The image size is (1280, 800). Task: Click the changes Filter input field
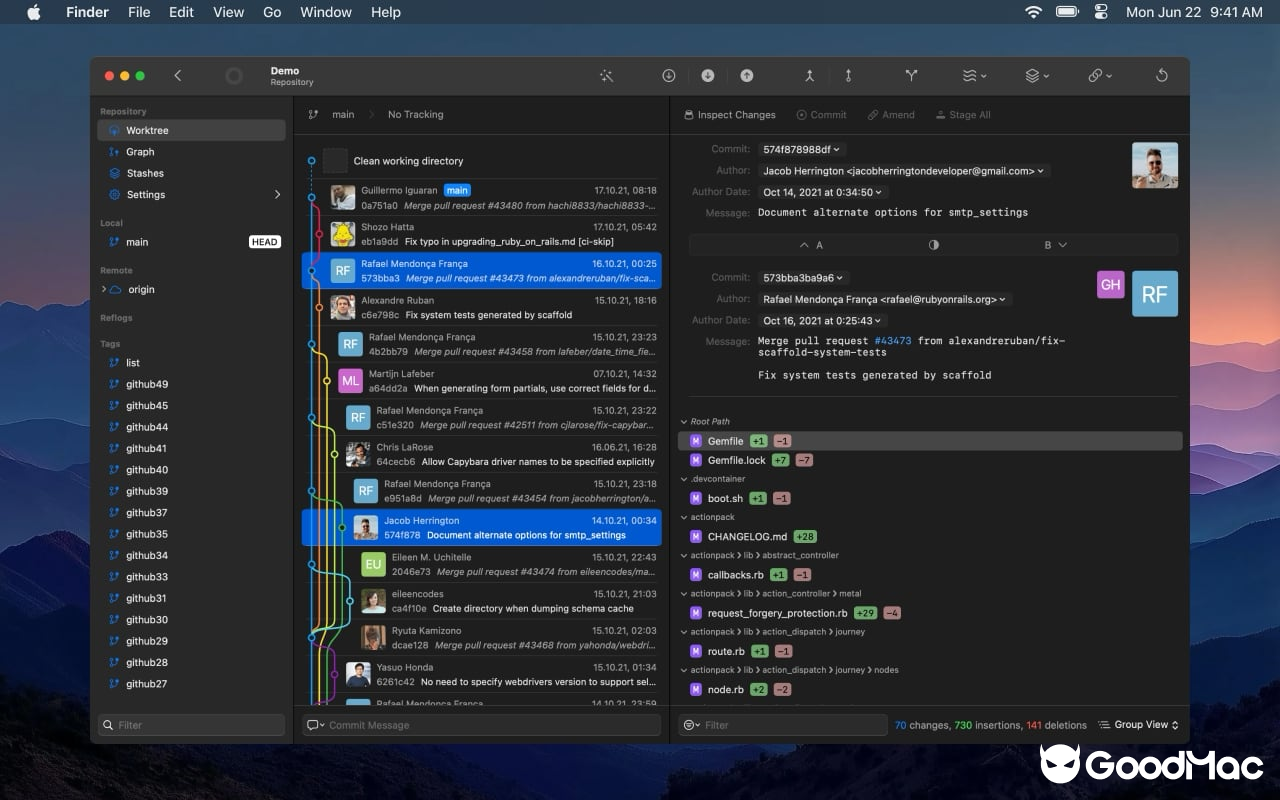coord(783,725)
